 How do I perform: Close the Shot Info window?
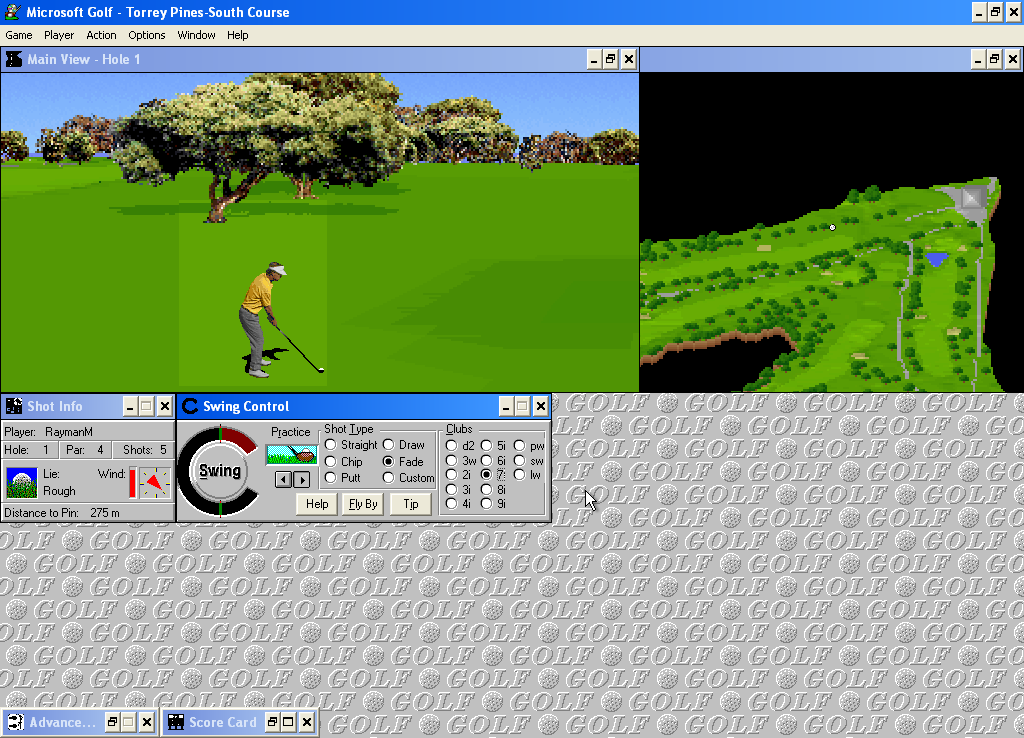click(x=165, y=406)
